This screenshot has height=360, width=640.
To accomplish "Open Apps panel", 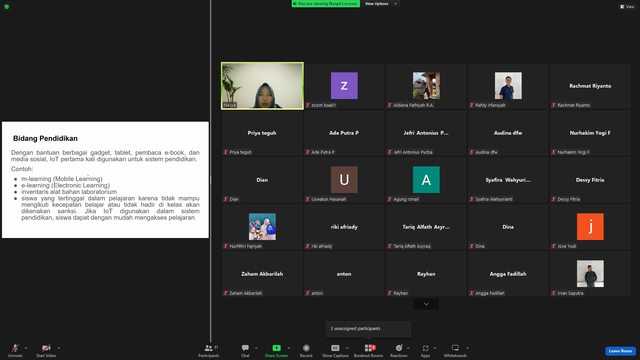I will [x=425, y=350].
